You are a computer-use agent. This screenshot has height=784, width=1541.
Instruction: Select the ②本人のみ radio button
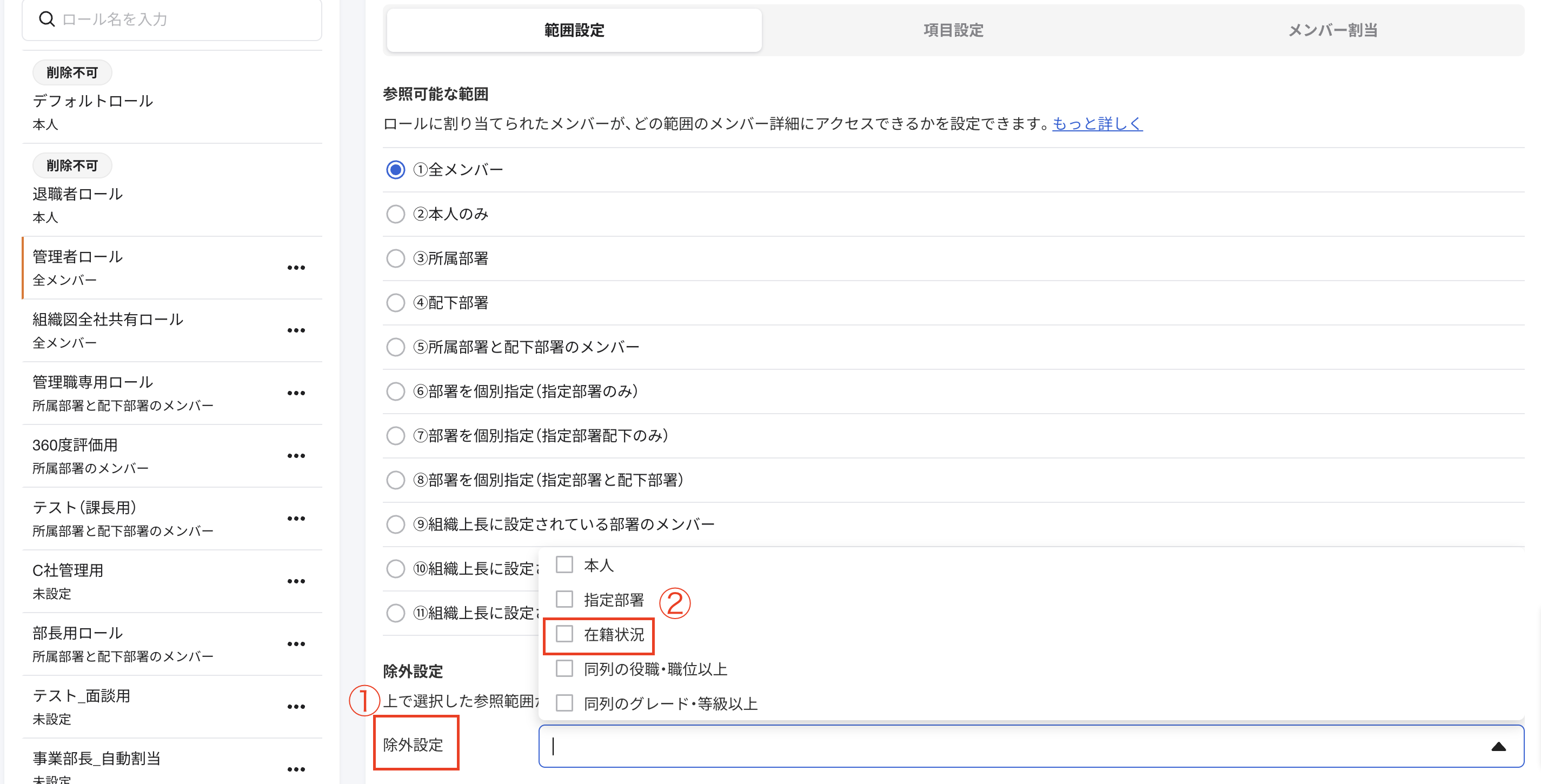point(395,214)
